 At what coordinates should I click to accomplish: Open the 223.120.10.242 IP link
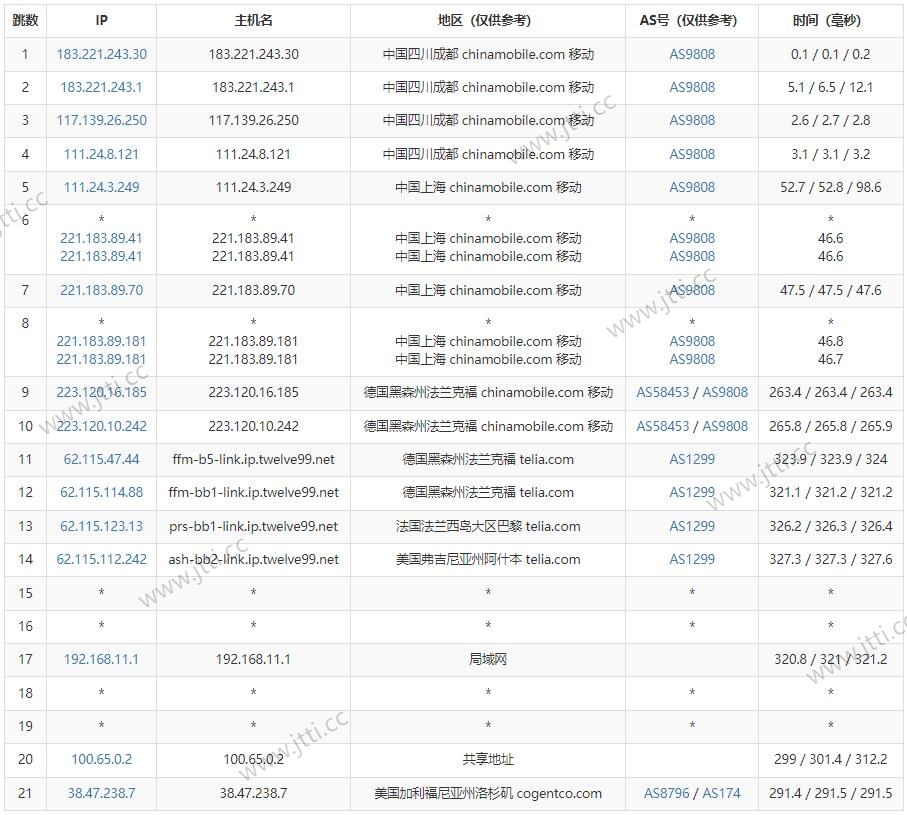point(101,426)
